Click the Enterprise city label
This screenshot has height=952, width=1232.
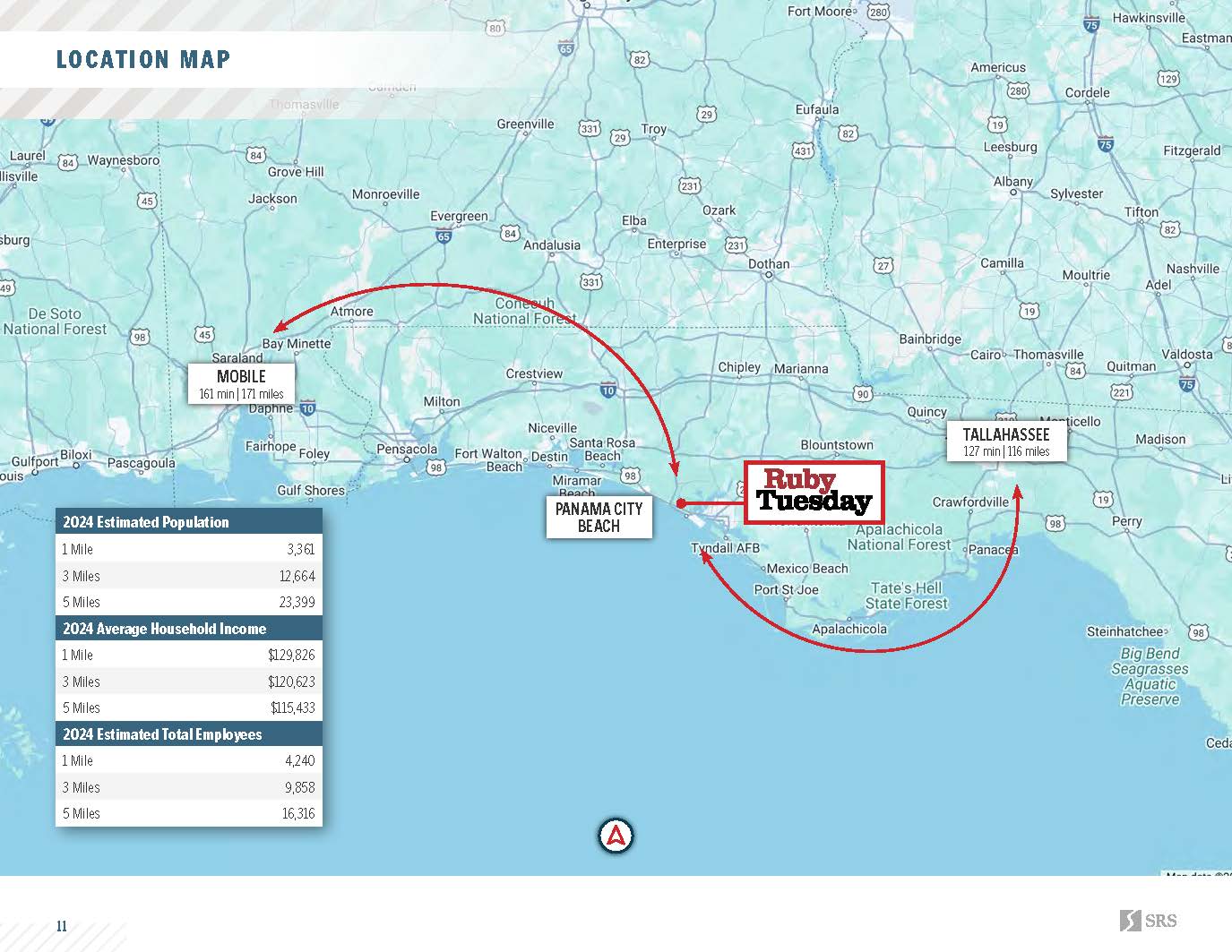click(676, 244)
